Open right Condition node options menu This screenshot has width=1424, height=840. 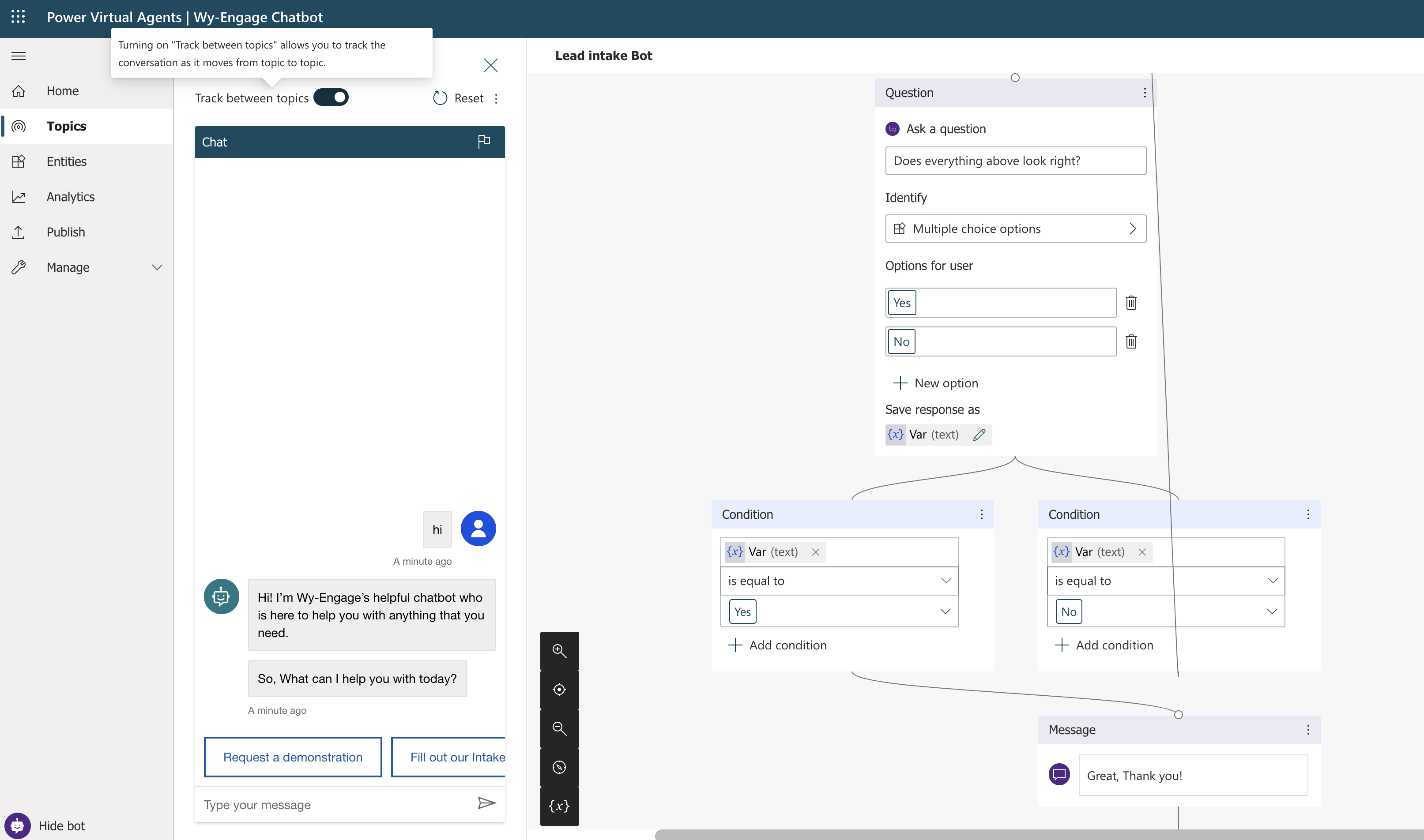coord(1308,514)
